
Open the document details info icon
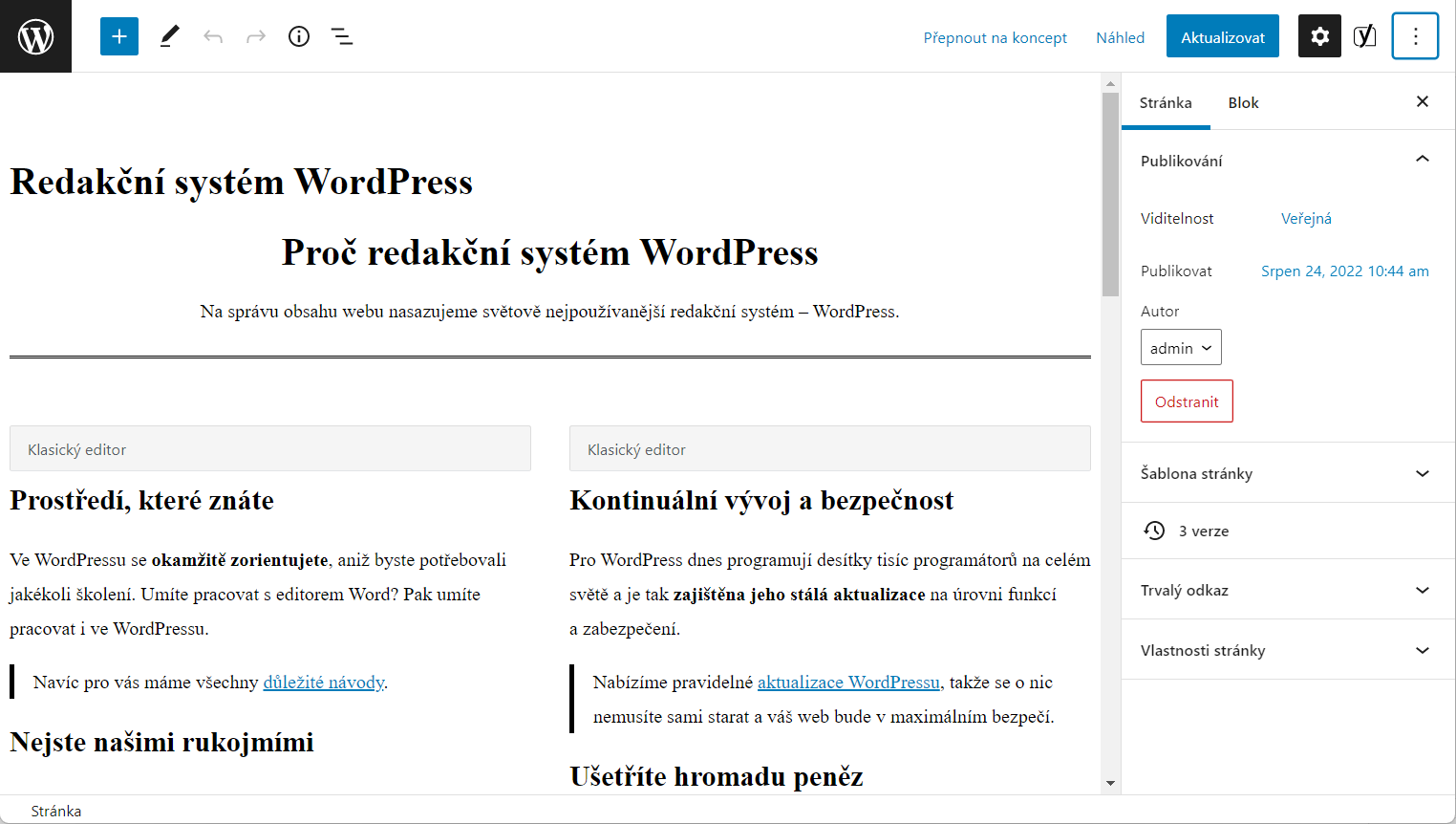pyautogui.click(x=299, y=36)
